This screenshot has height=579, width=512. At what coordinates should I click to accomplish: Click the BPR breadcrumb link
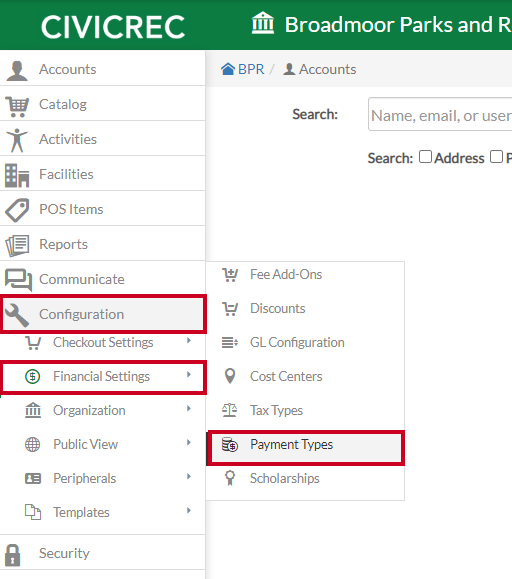251,69
